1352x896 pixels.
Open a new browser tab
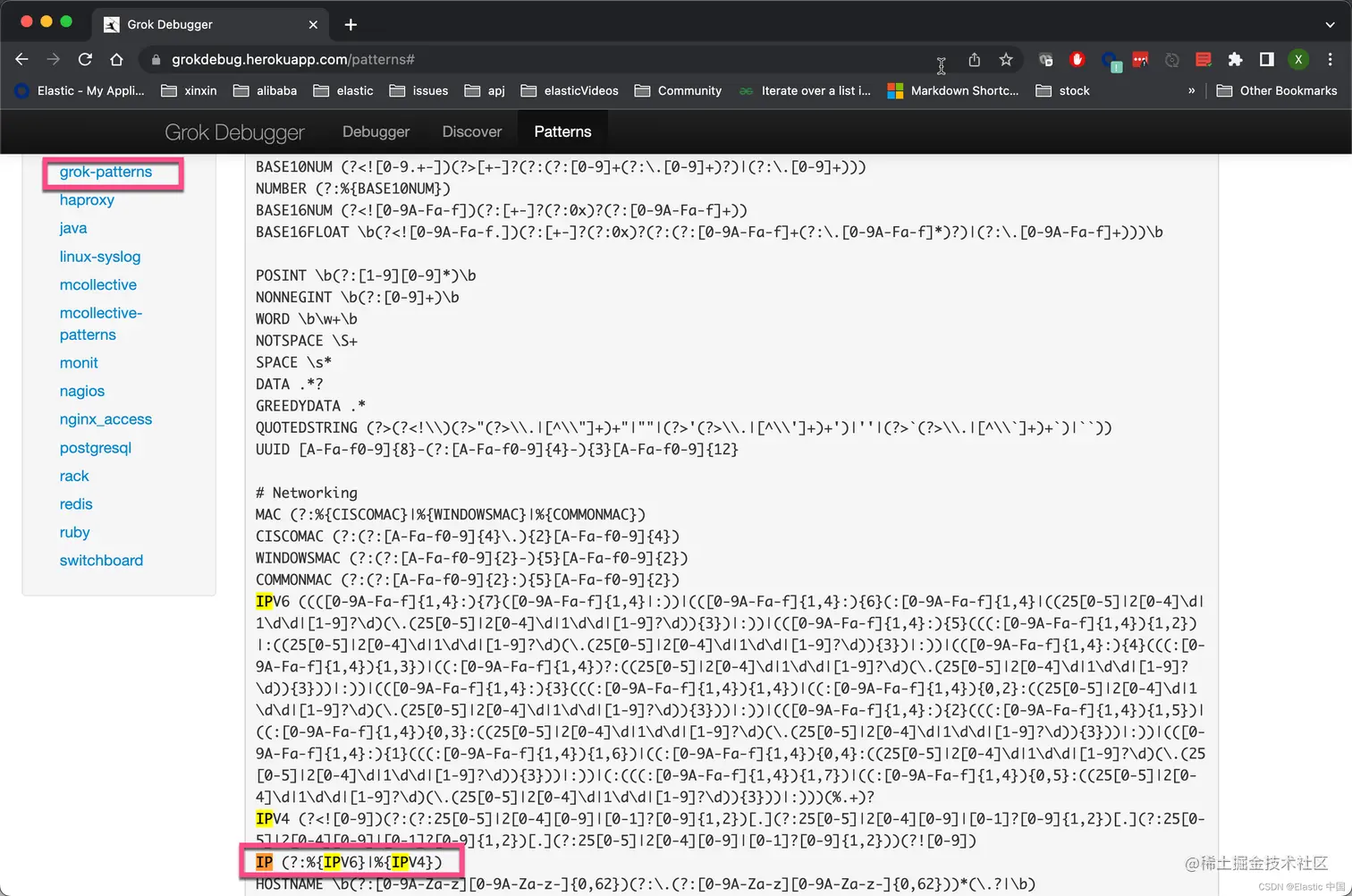351,24
